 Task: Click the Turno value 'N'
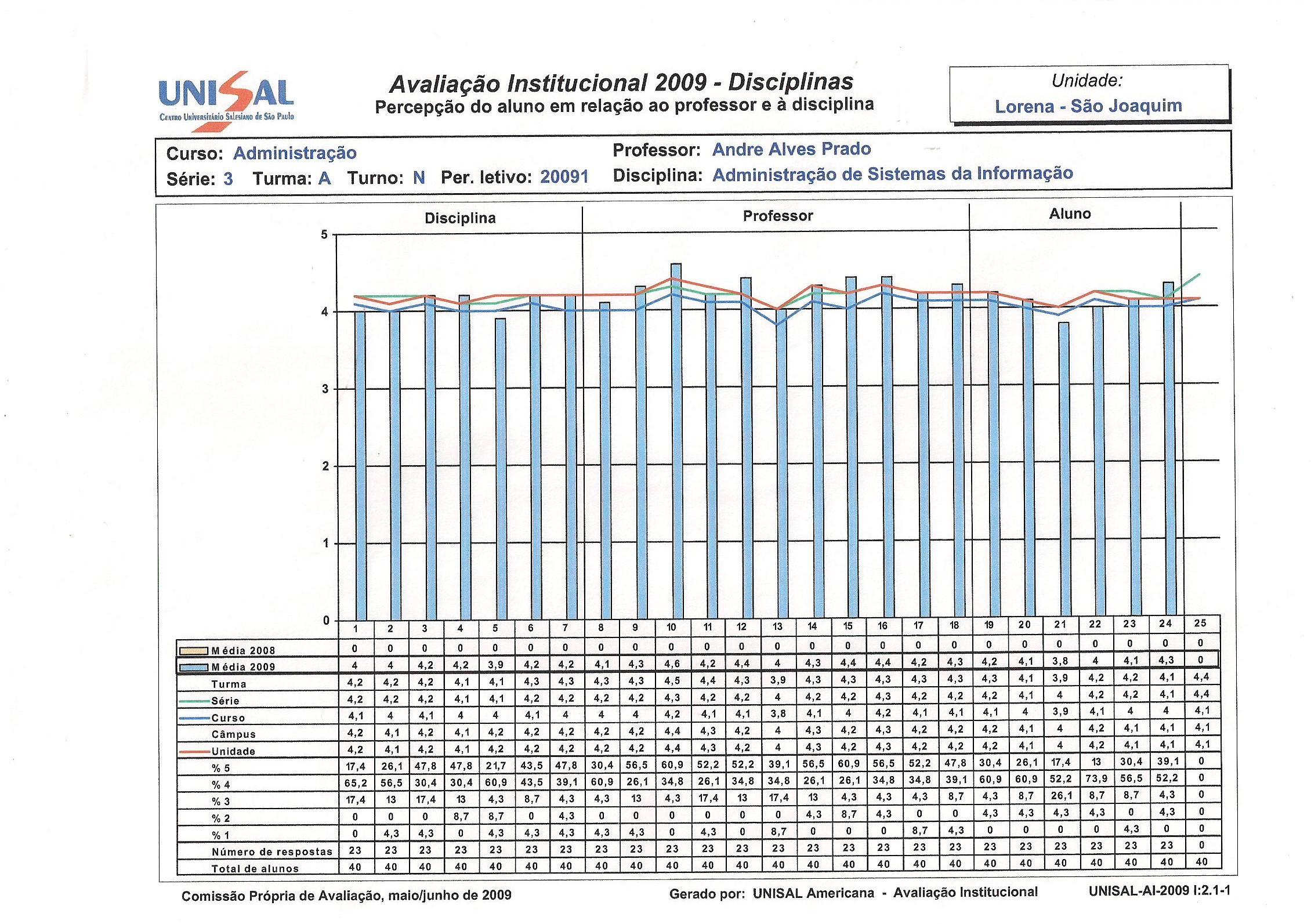tap(419, 177)
